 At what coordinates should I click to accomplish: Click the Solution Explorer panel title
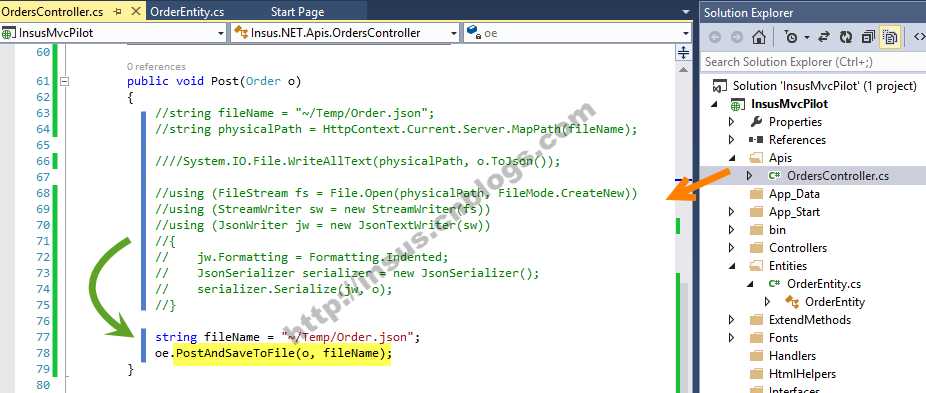click(748, 12)
